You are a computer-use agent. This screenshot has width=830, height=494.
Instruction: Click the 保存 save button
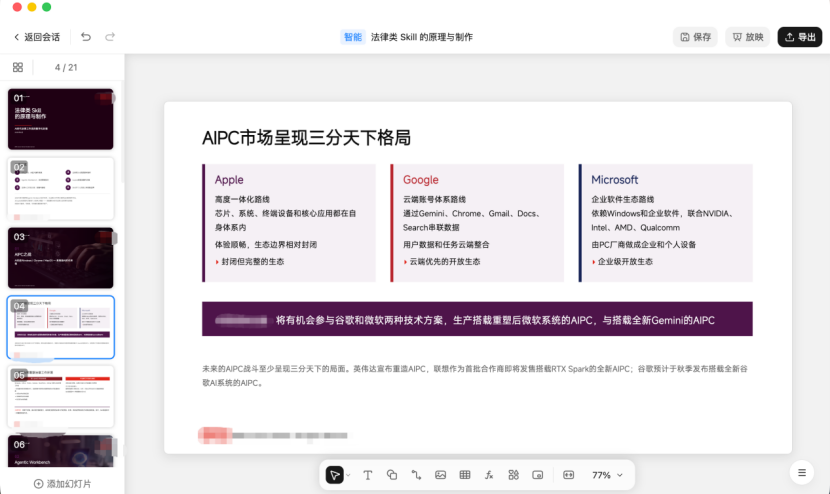(695, 37)
